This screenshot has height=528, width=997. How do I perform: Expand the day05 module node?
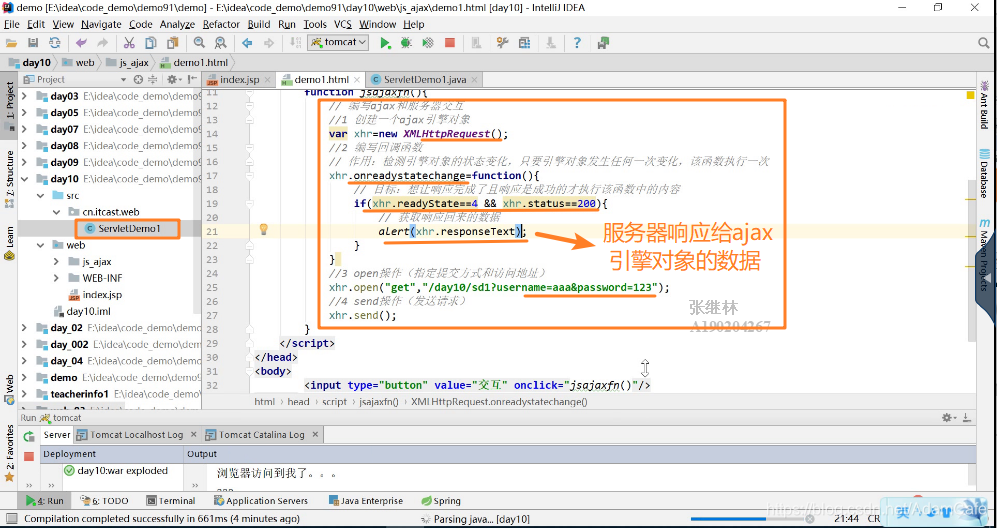pos(24,113)
